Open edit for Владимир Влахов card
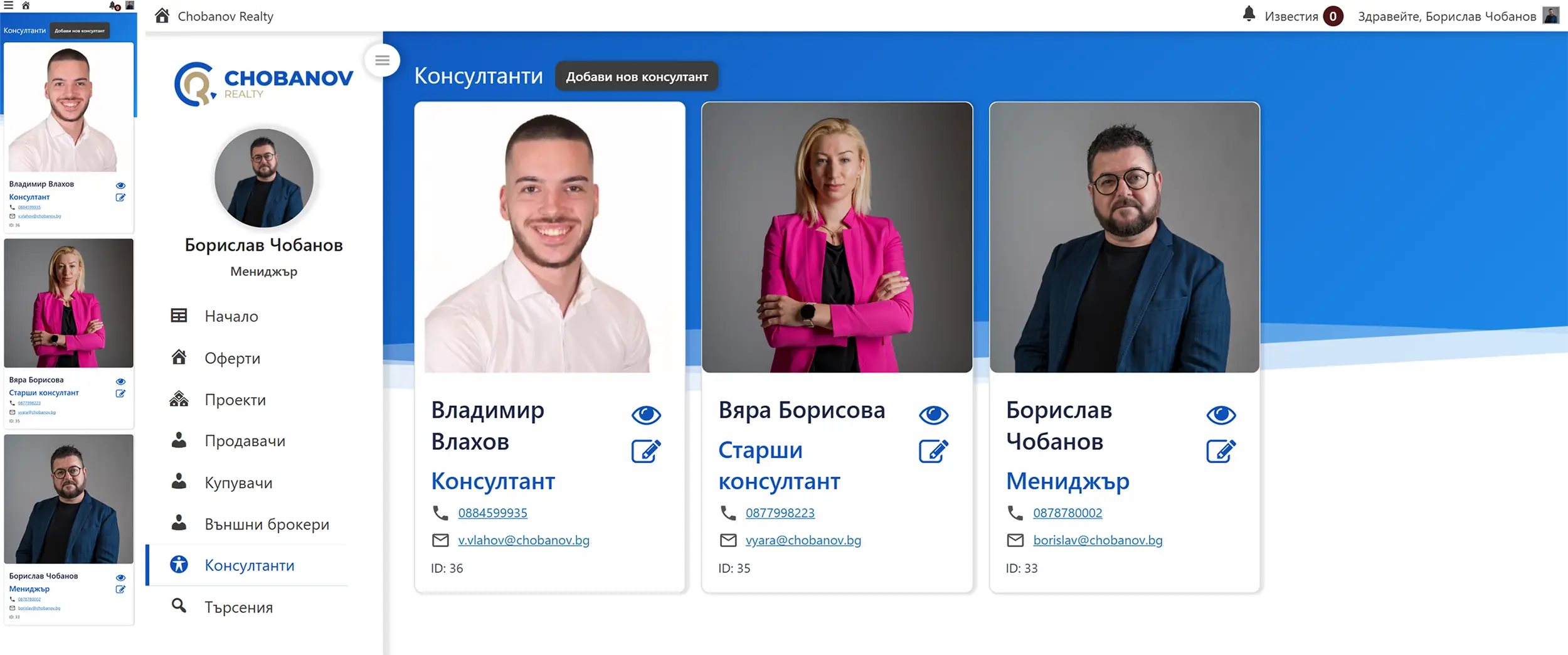The height and width of the screenshot is (655, 1568). (646, 451)
